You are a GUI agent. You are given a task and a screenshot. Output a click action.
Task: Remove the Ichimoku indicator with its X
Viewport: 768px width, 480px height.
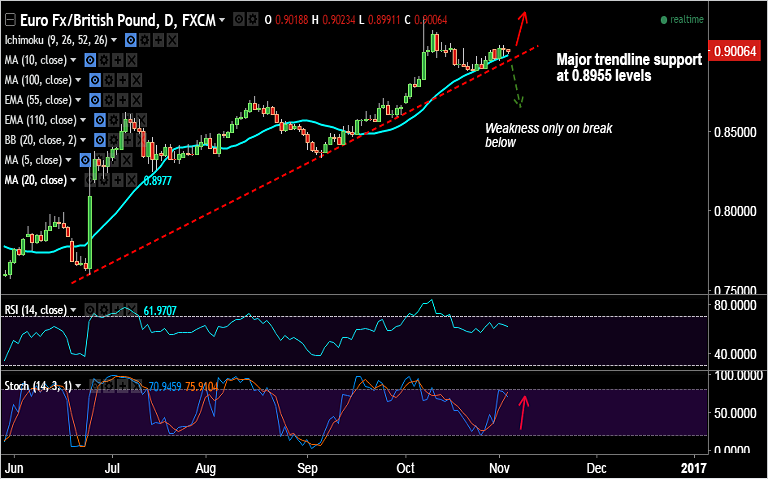(172, 40)
